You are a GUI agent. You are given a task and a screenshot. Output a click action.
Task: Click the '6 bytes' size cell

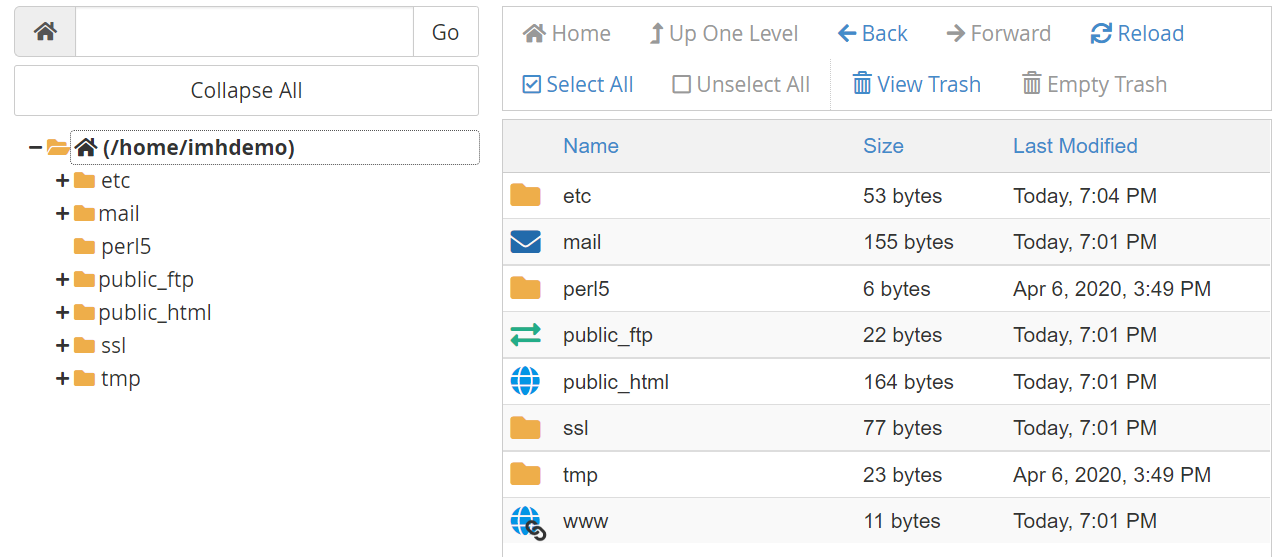coord(897,289)
